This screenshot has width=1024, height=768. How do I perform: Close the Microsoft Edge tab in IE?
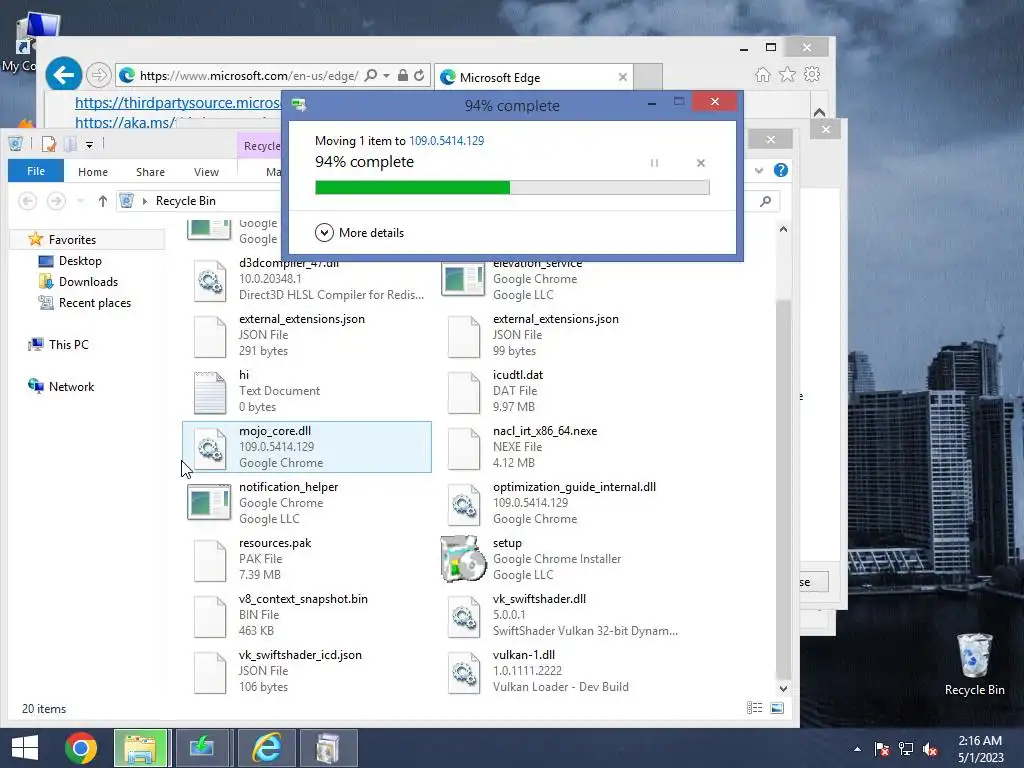pyautogui.click(x=622, y=77)
